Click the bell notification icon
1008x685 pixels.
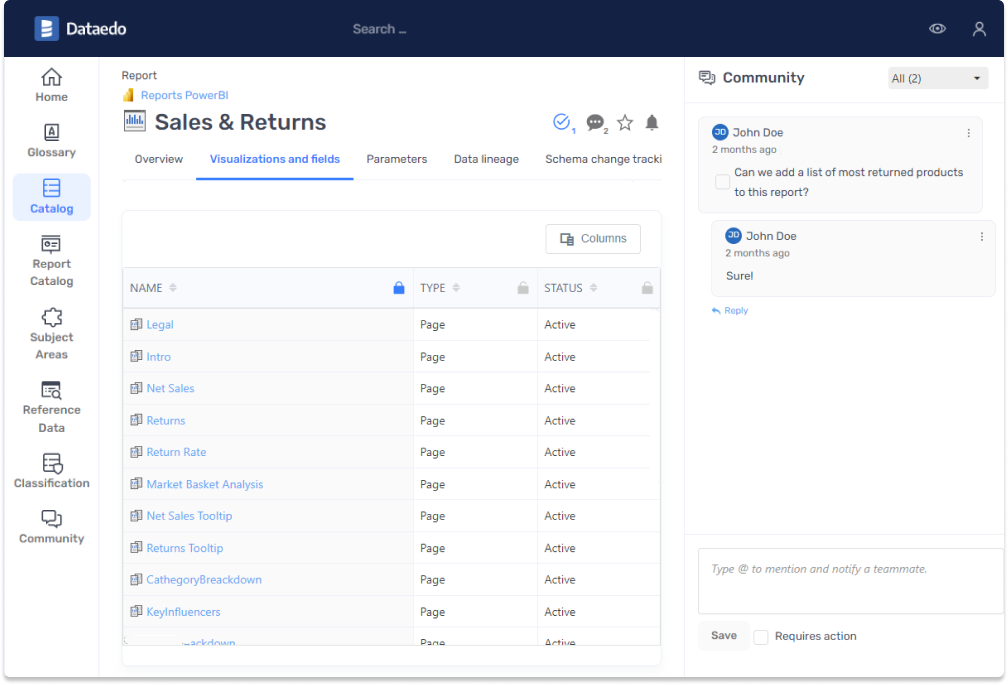coord(652,123)
